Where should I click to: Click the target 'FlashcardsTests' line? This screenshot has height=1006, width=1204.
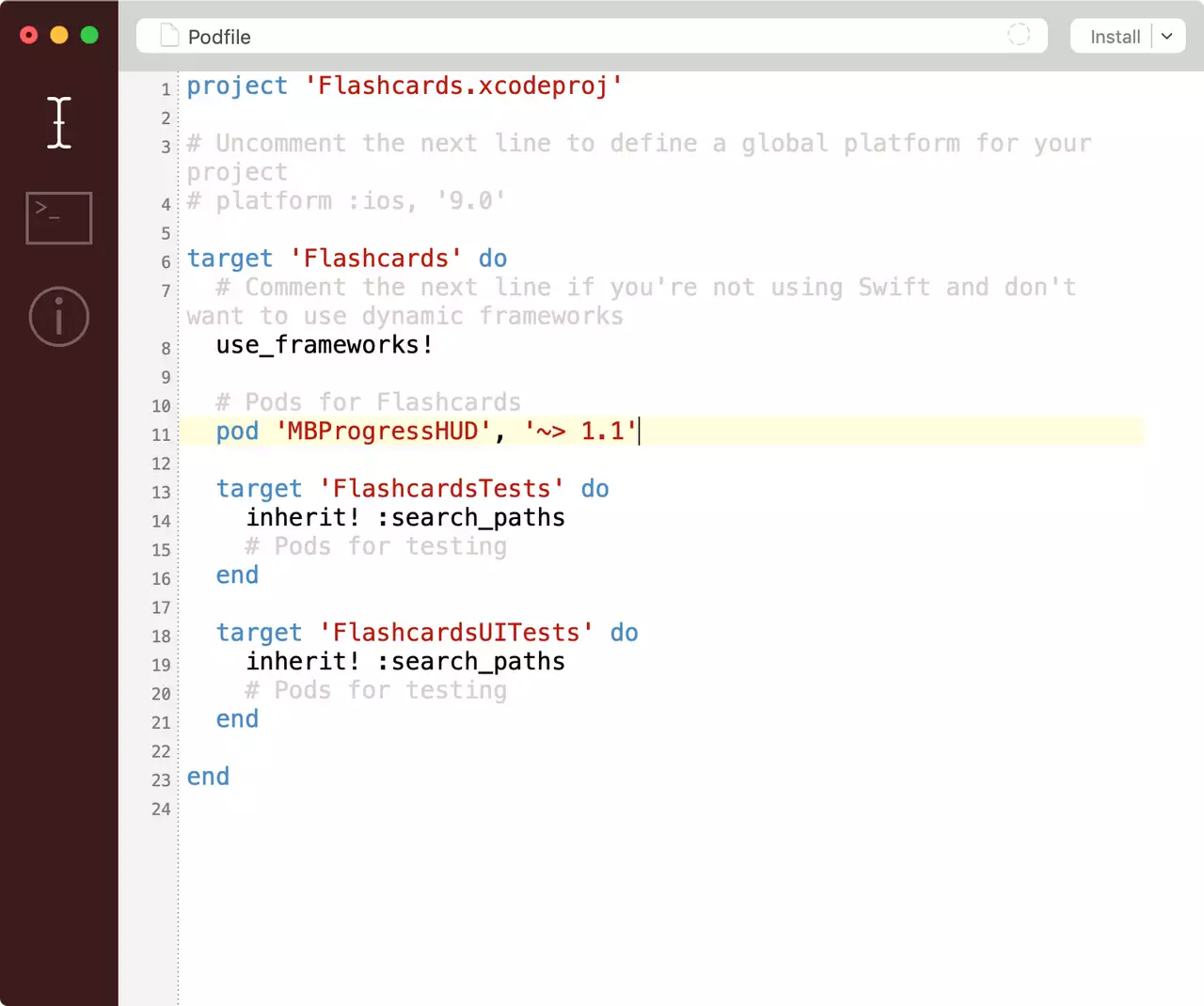pos(412,489)
